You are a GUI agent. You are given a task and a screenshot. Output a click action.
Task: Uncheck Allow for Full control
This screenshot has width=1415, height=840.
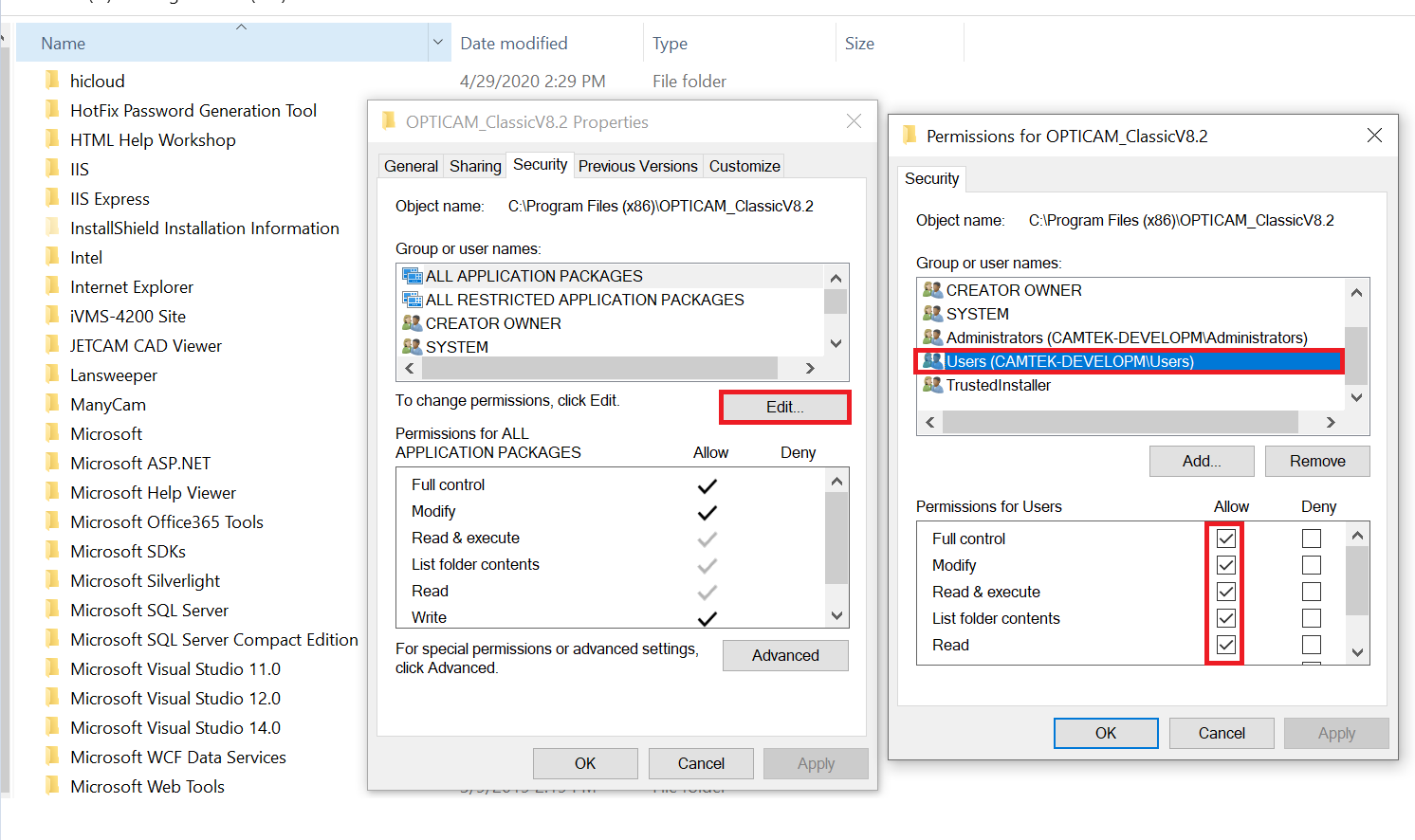(1226, 539)
